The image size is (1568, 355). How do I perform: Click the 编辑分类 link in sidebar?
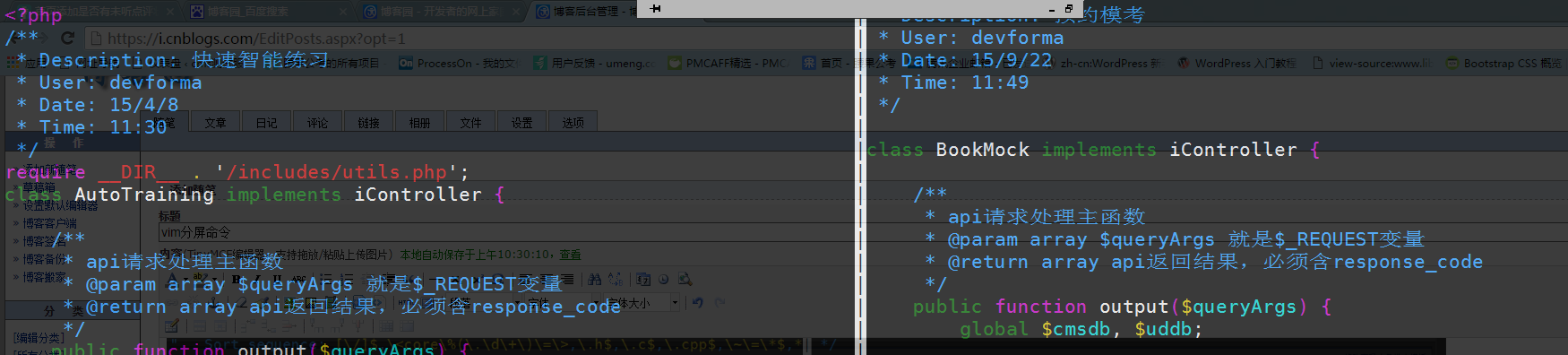pos(39,338)
